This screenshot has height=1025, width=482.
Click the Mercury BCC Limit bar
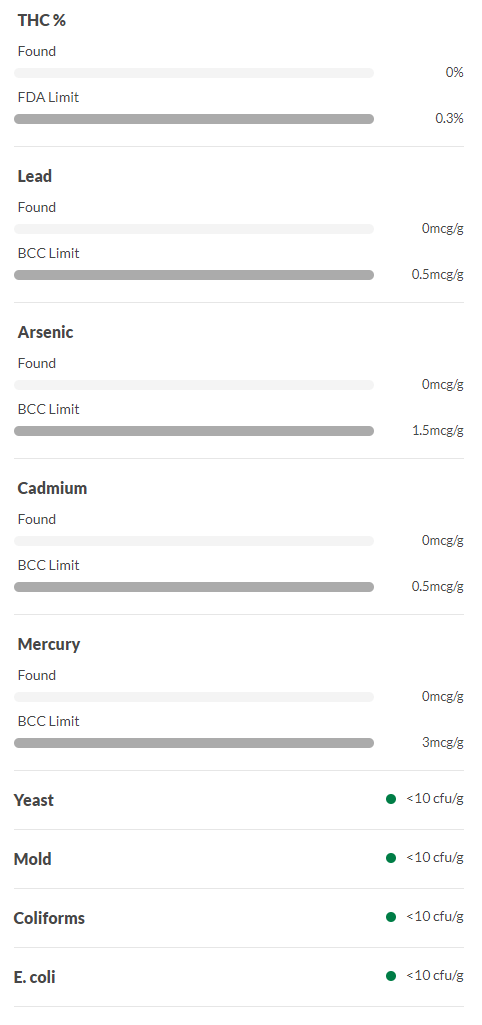point(194,743)
